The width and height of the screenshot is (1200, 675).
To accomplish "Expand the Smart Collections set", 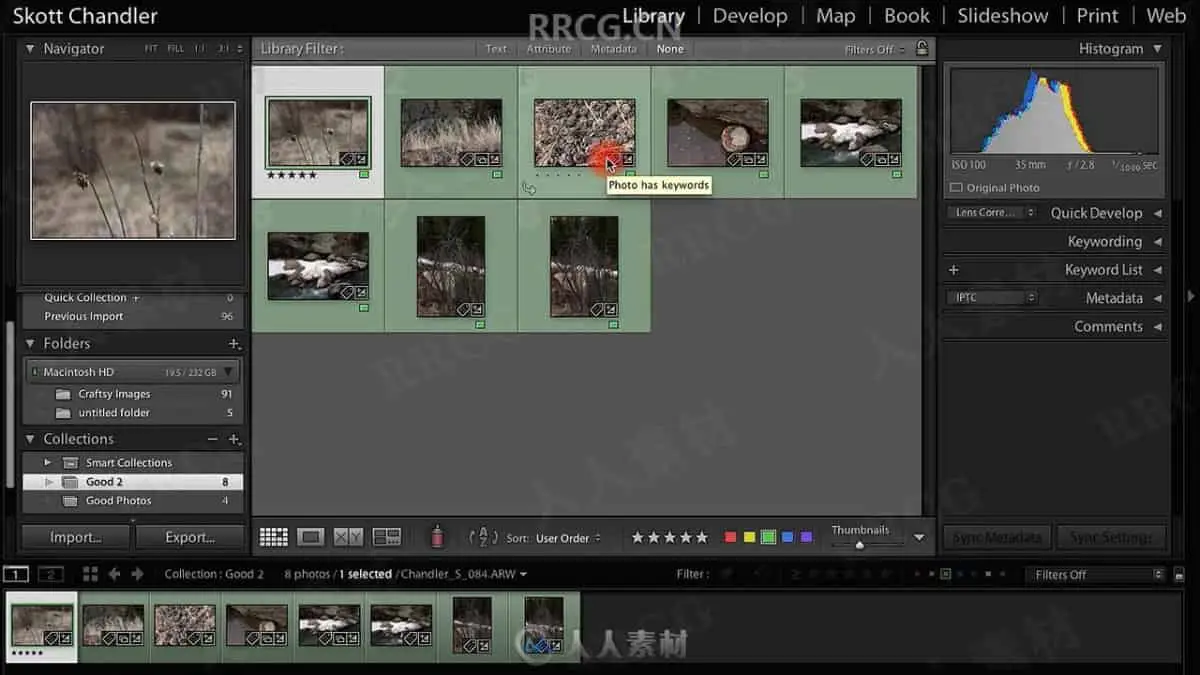I will pyautogui.click(x=47, y=463).
